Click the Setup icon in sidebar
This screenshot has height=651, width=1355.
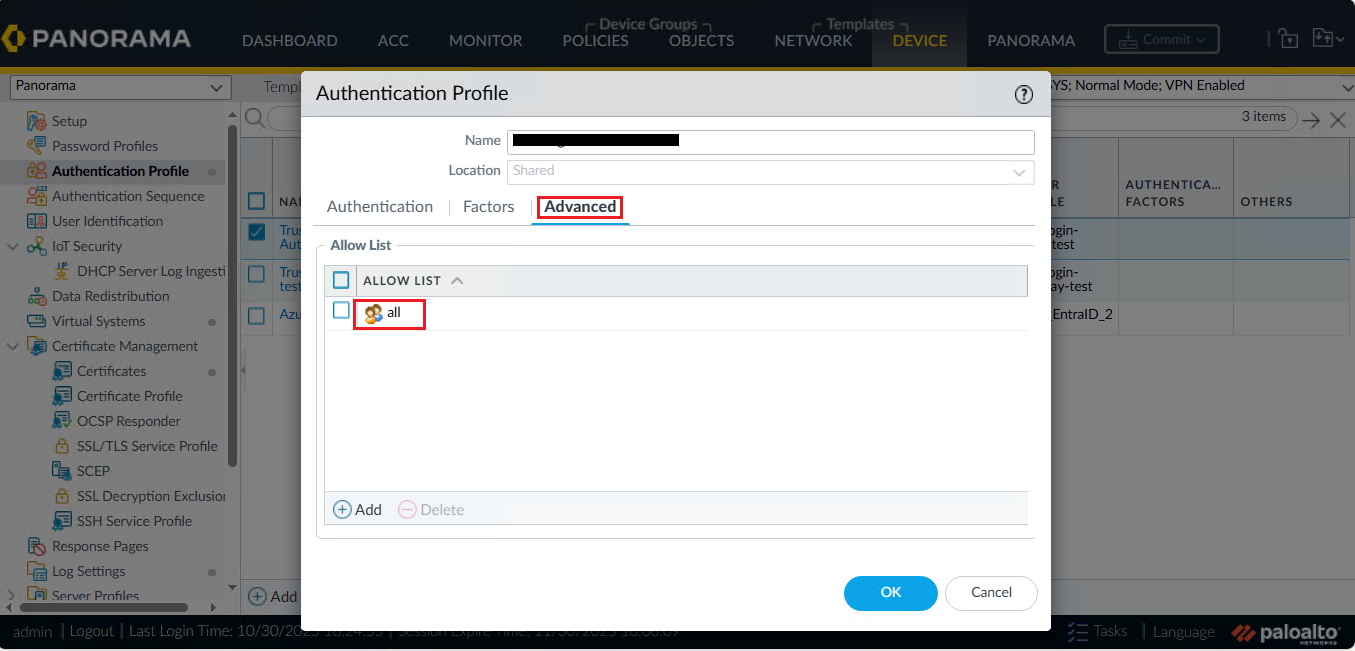(37, 121)
